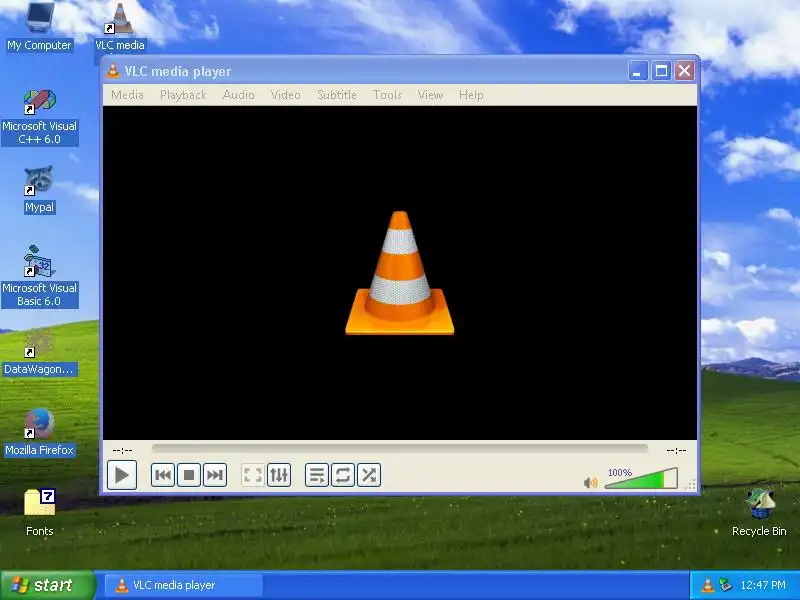Show extended settings and effects
The width and height of the screenshot is (800, 600).
click(279, 475)
